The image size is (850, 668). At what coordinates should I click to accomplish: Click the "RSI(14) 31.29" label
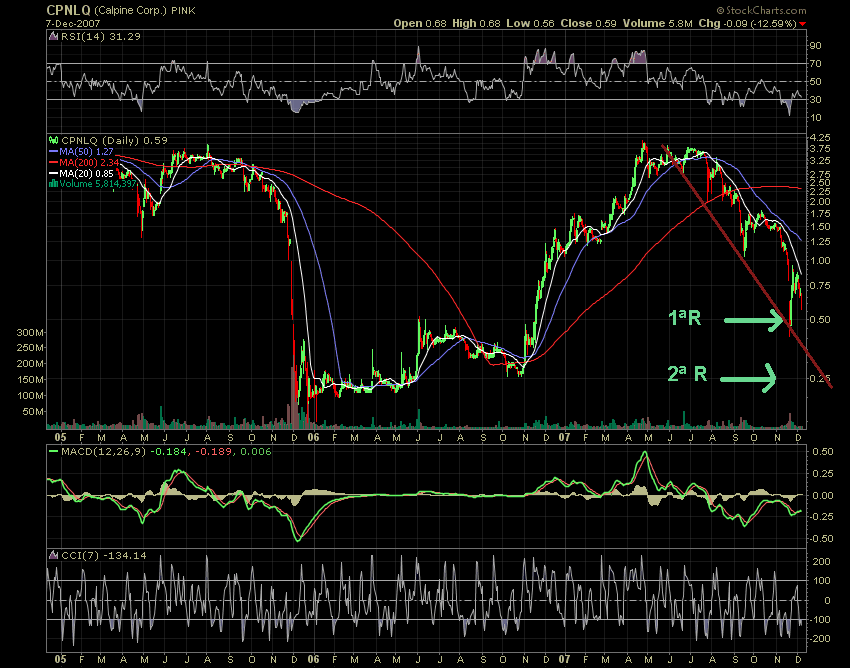[100, 36]
